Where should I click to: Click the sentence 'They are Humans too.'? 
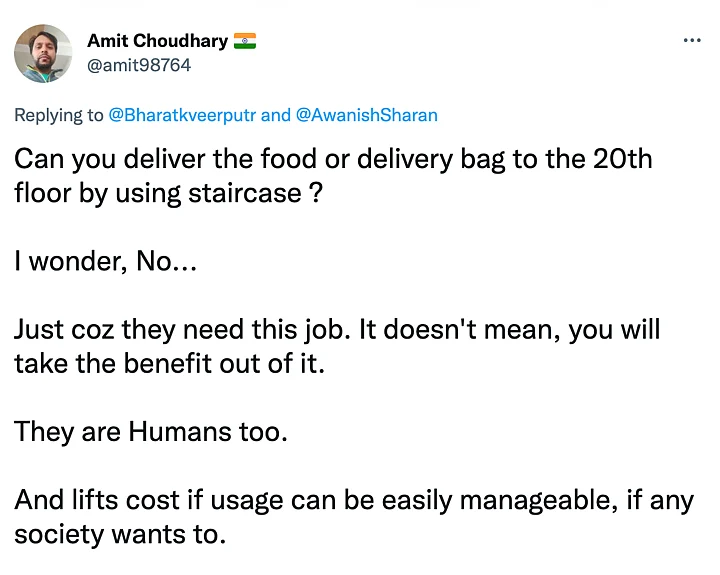(x=151, y=432)
